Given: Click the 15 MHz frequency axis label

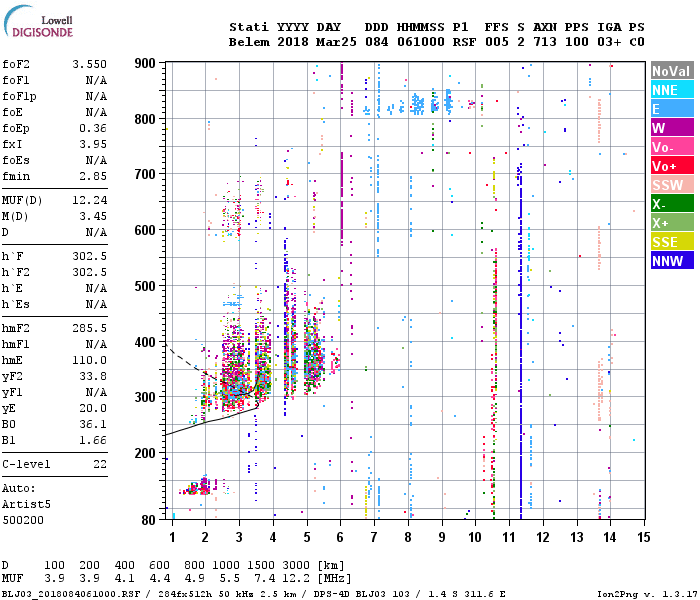Looking at the screenshot, I should (x=644, y=537).
